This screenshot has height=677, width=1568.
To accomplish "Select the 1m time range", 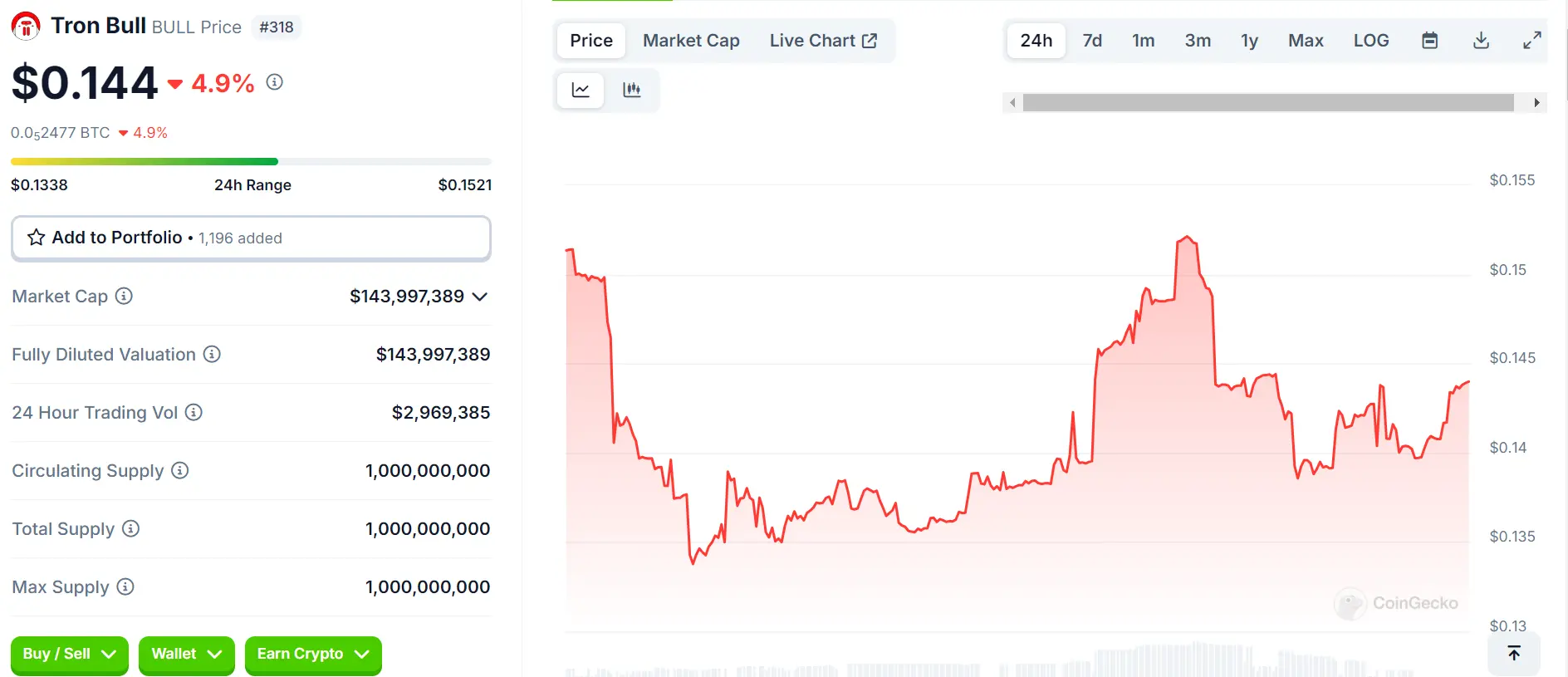I will point(1144,41).
